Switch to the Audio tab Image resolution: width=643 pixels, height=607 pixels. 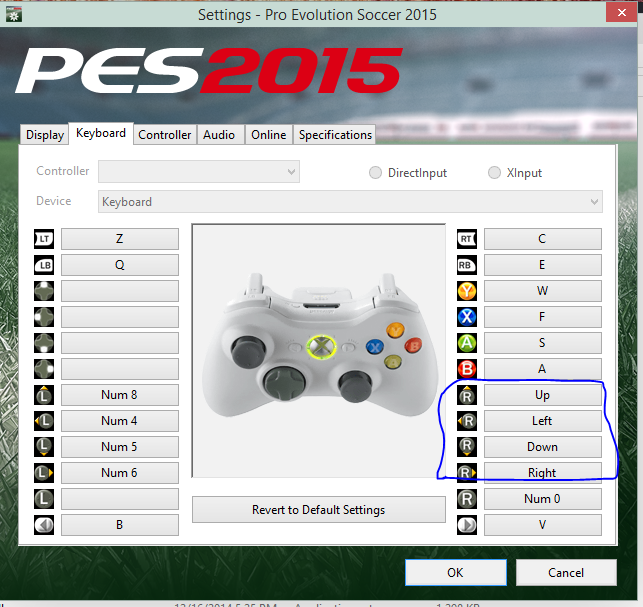point(219,135)
